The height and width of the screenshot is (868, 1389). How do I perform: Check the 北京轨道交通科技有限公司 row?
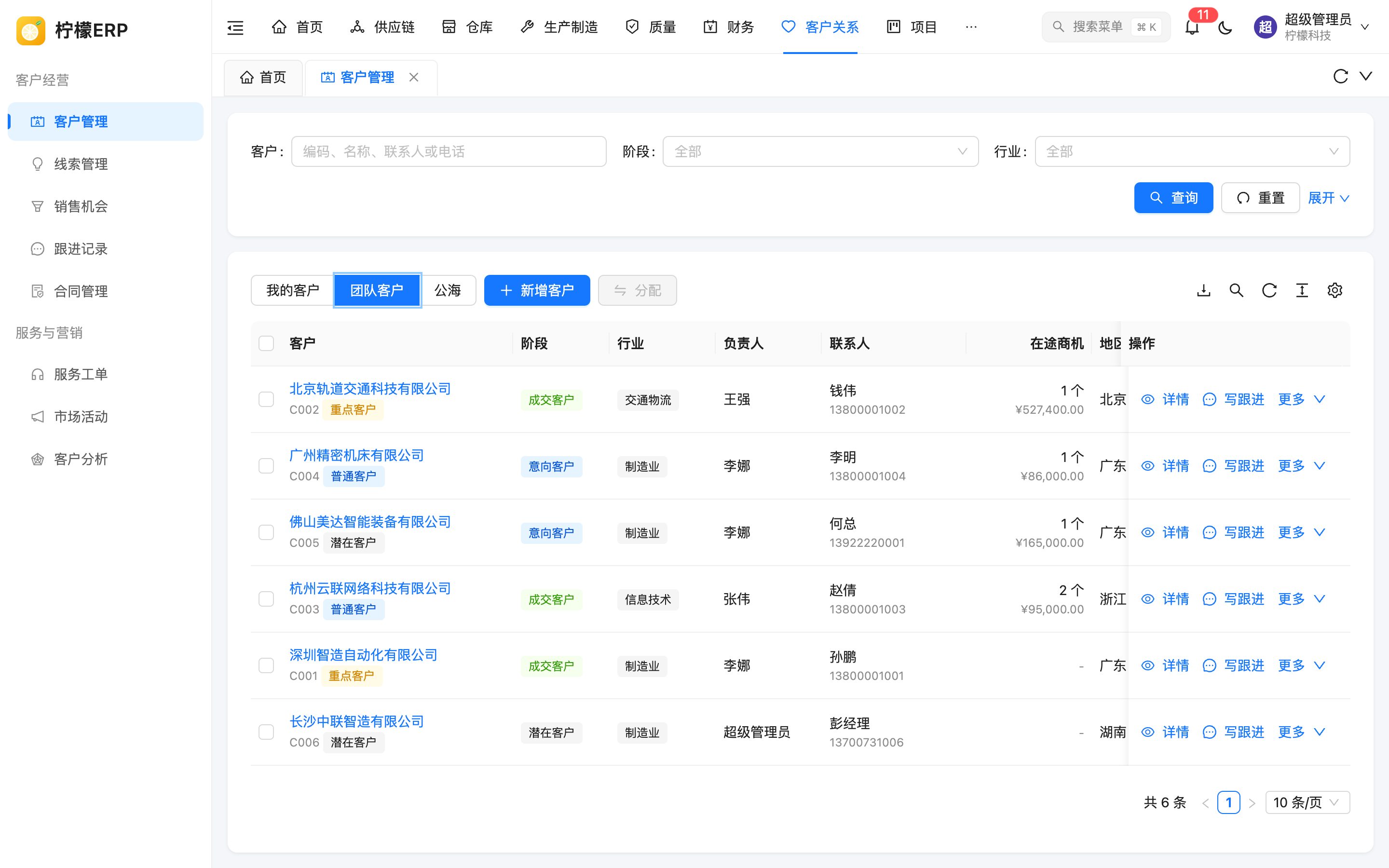266,400
